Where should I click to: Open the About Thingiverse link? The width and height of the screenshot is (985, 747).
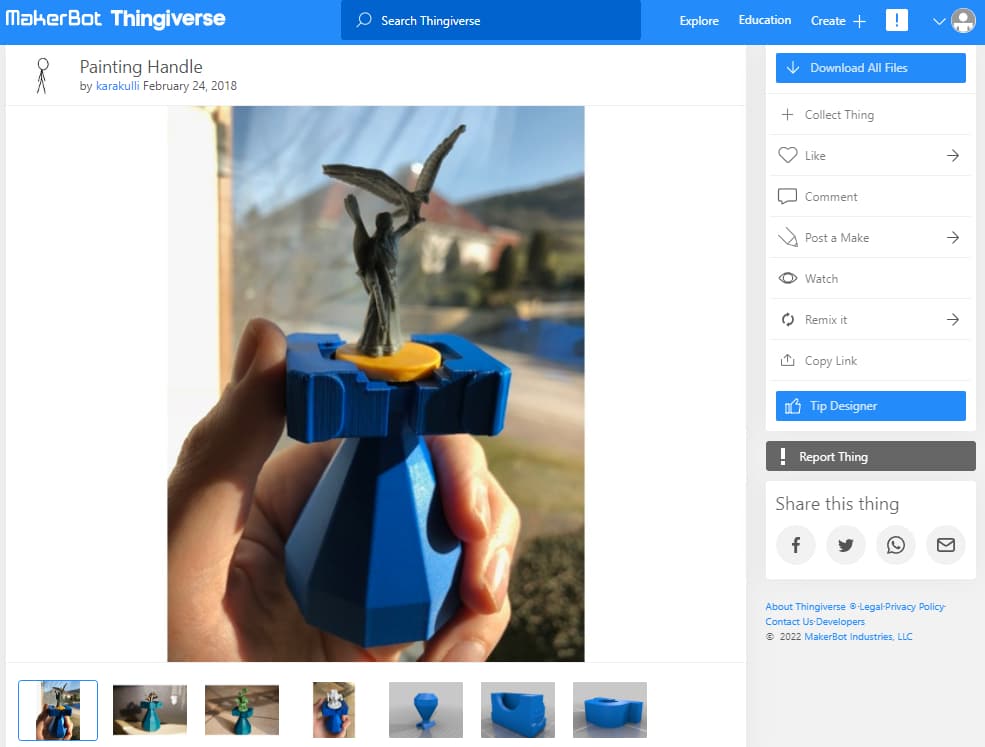pyautogui.click(x=805, y=606)
